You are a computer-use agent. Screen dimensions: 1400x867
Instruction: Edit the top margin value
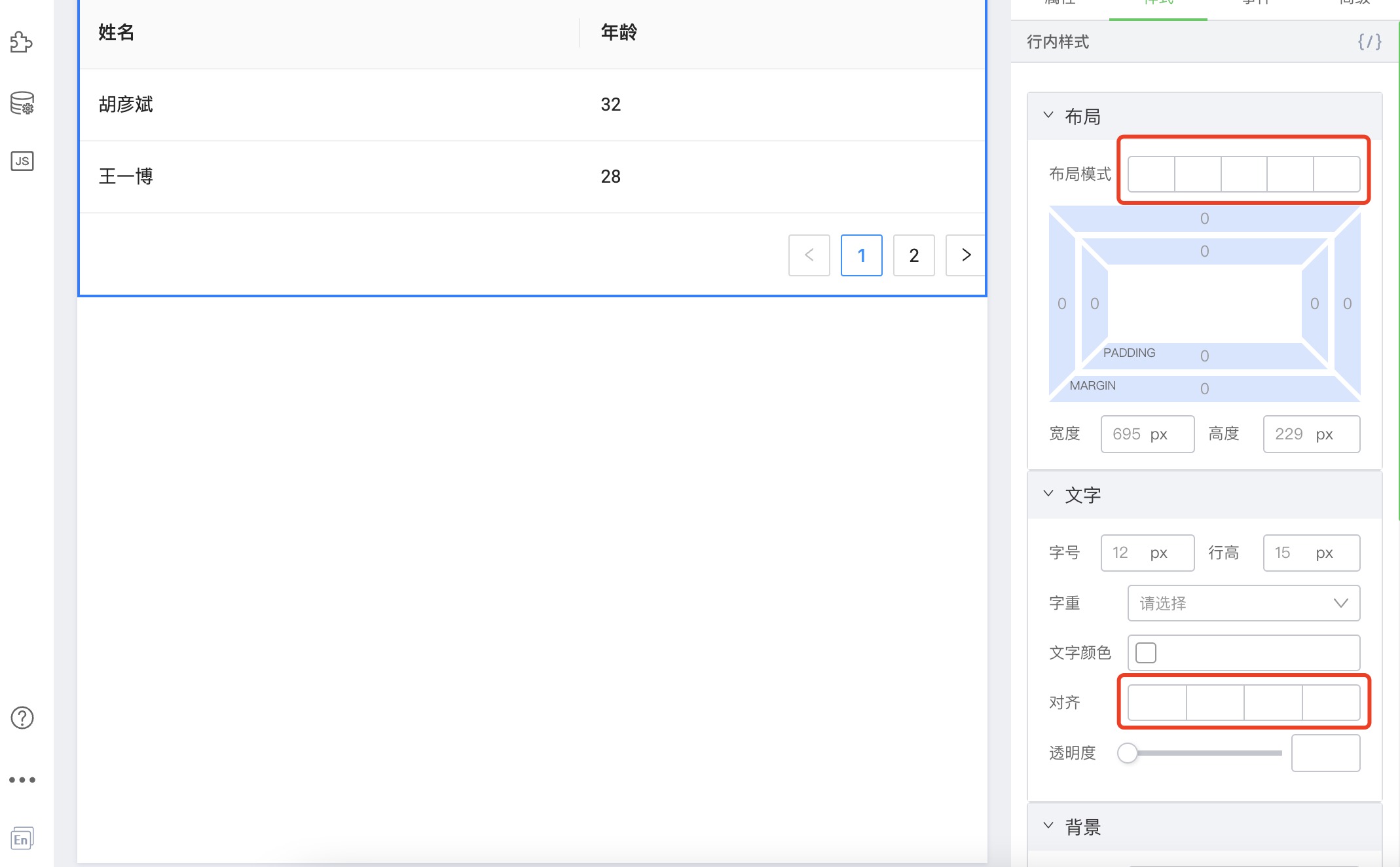click(x=1205, y=219)
